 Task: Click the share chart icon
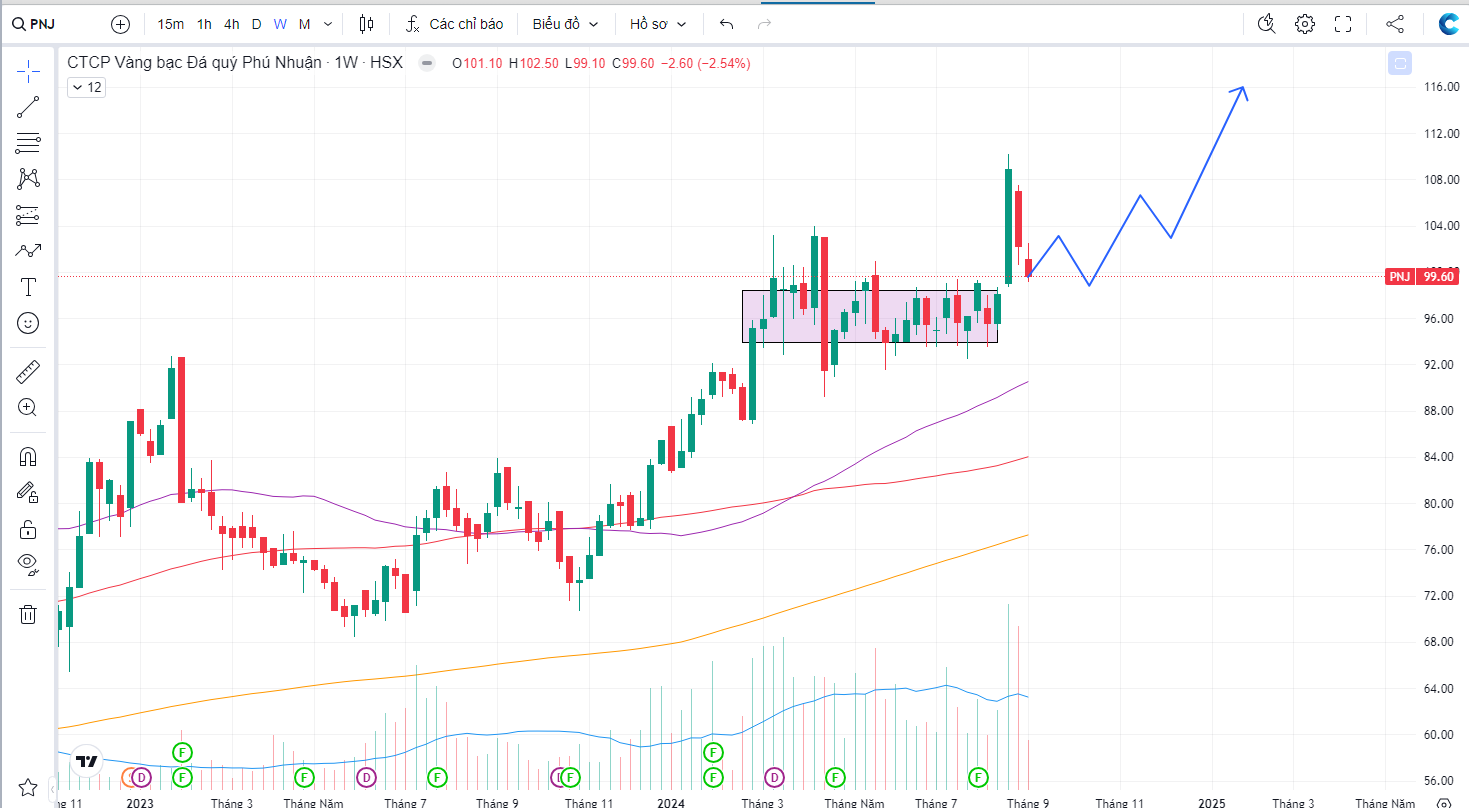[x=1395, y=24]
